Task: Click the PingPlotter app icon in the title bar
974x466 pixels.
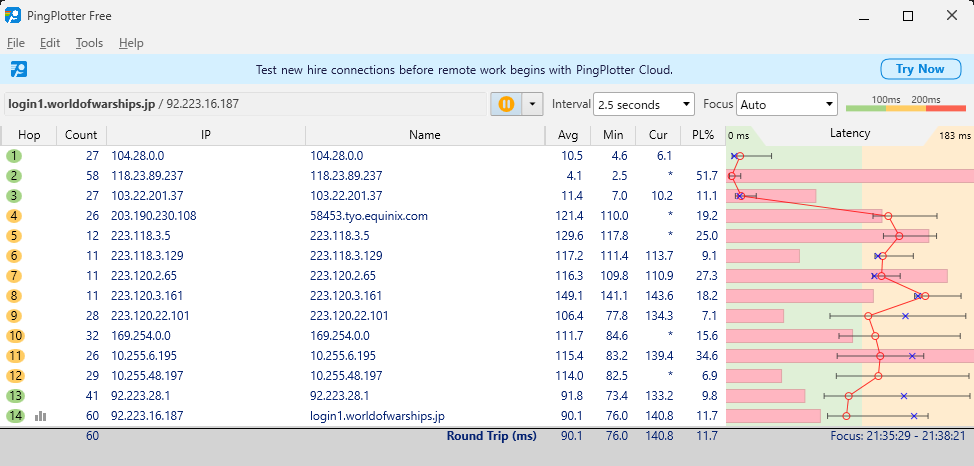Action: (x=12, y=15)
